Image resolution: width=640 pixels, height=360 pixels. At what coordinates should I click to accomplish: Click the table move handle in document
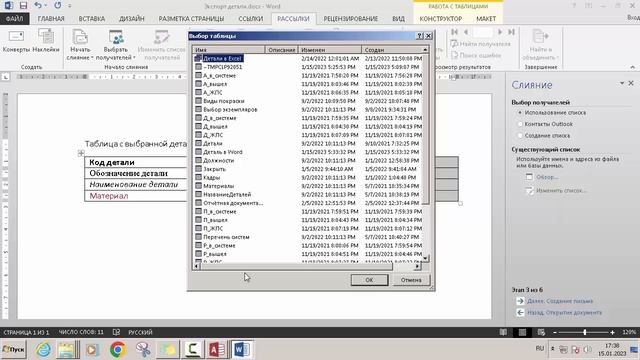pos(81,153)
